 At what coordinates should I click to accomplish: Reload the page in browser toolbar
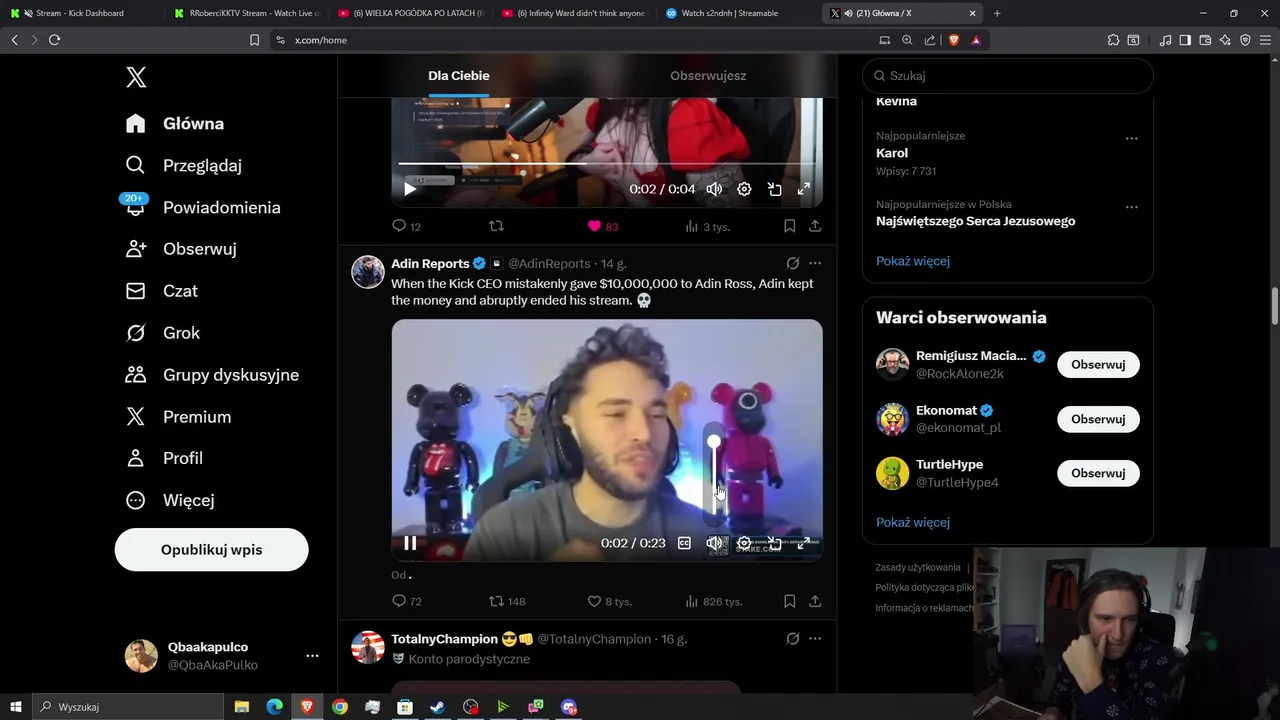(54, 40)
